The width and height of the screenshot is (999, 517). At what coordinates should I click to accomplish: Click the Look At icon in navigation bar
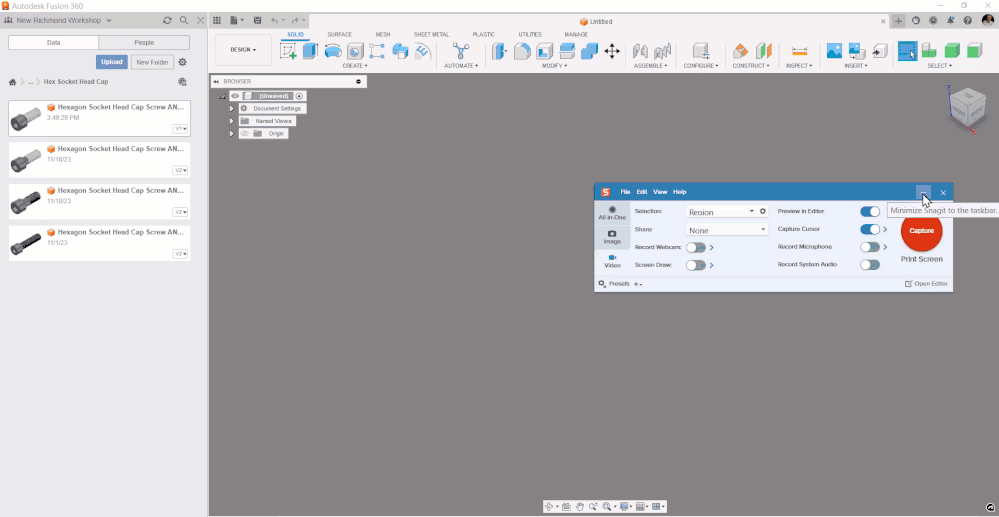tap(566, 507)
